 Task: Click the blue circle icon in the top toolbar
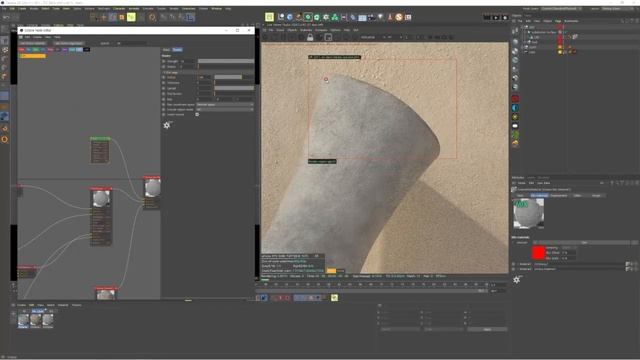(x=290, y=17)
